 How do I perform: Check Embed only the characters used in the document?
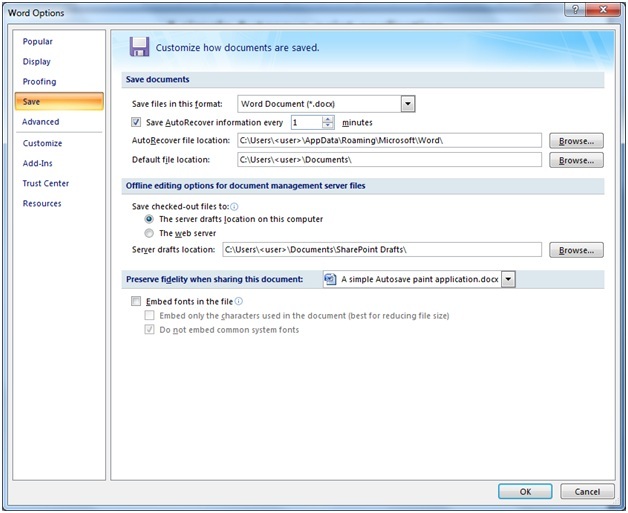tap(149, 316)
